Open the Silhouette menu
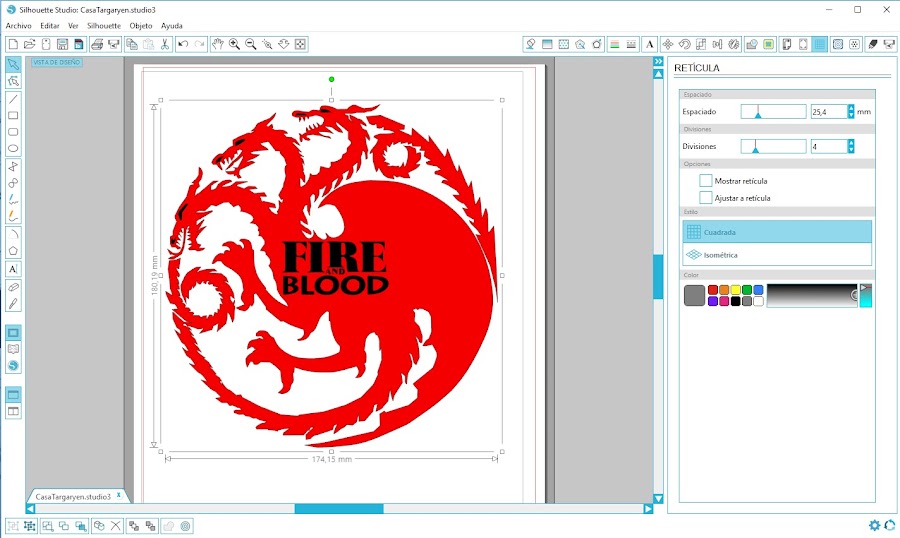 104,26
